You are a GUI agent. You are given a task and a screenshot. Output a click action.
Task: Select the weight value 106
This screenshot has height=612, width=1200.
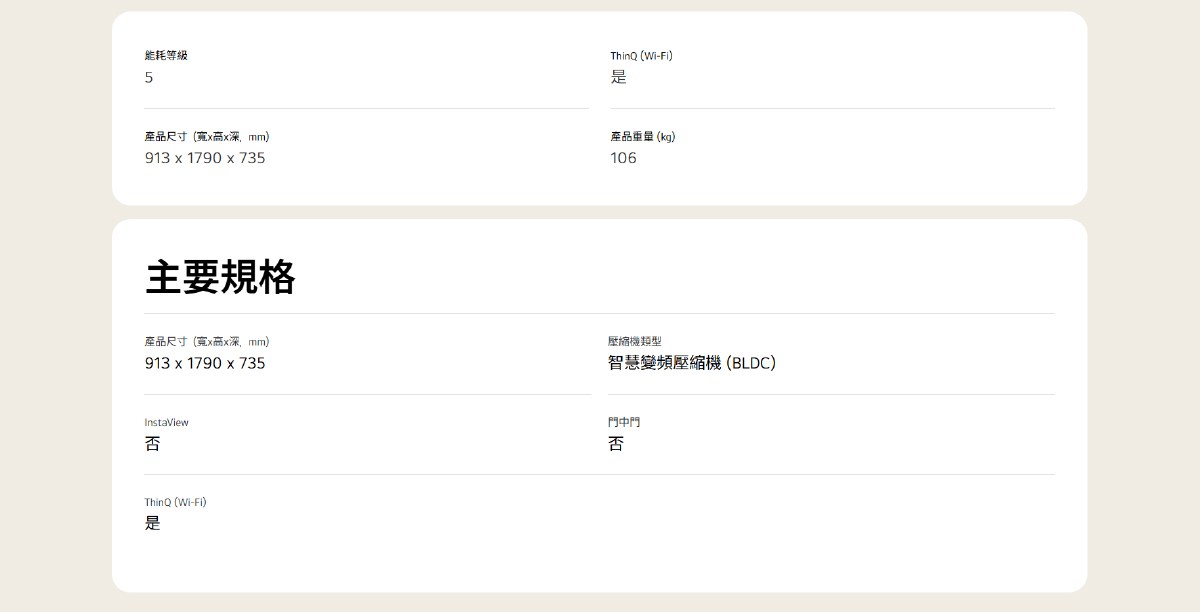pyautogui.click(x=623, y=158)
